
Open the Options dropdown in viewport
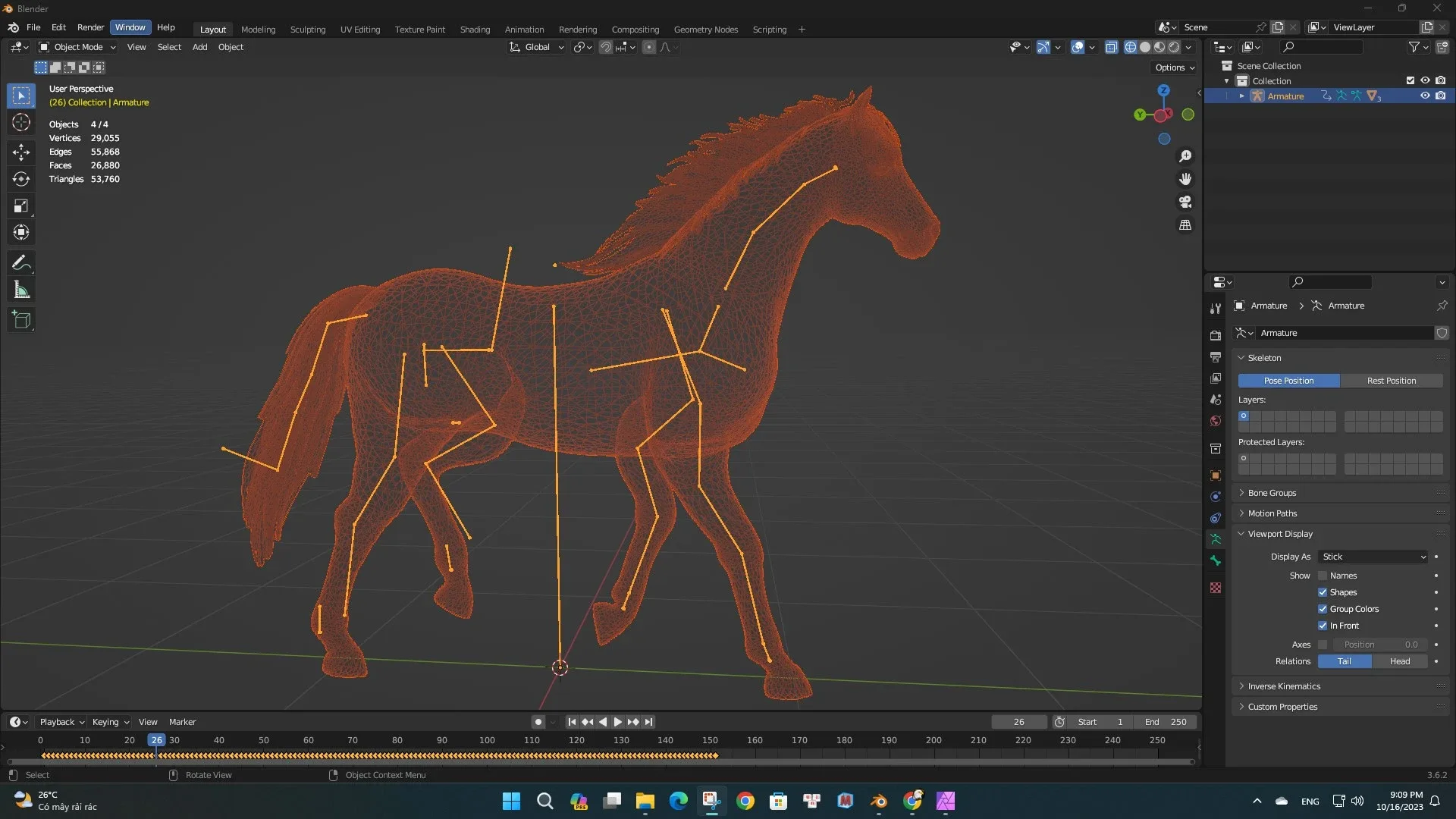pos(1174,67)
